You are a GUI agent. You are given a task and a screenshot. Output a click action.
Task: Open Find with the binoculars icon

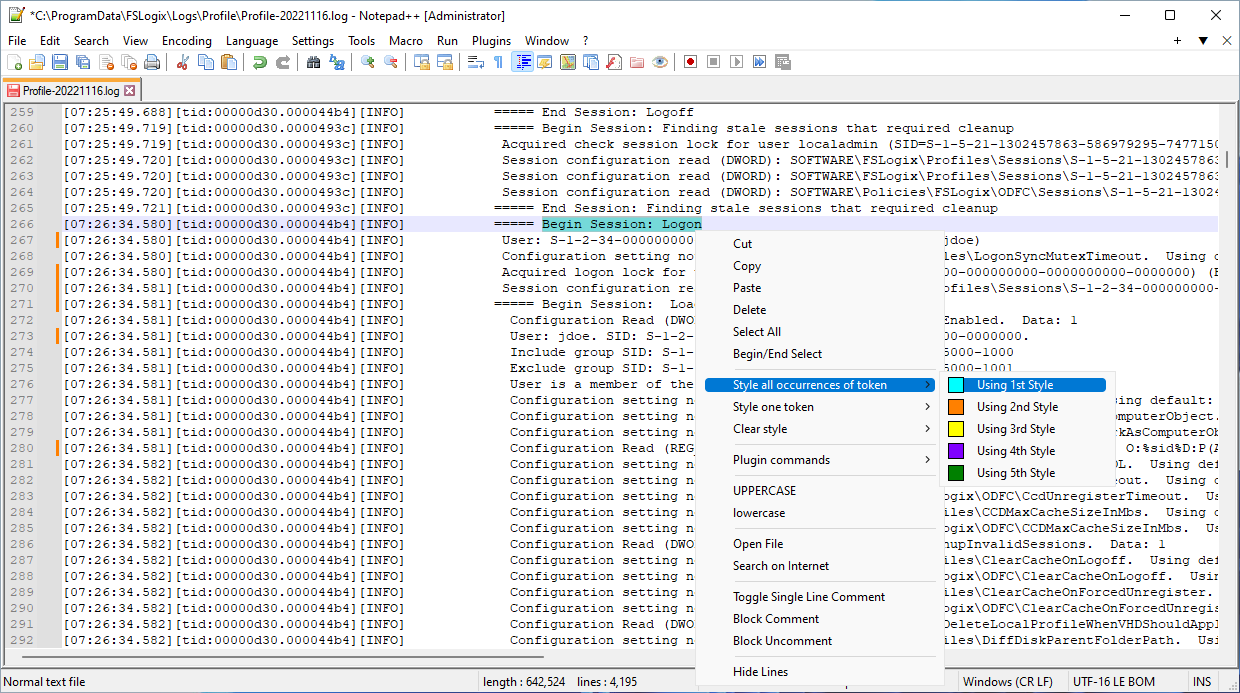[313, 62]
